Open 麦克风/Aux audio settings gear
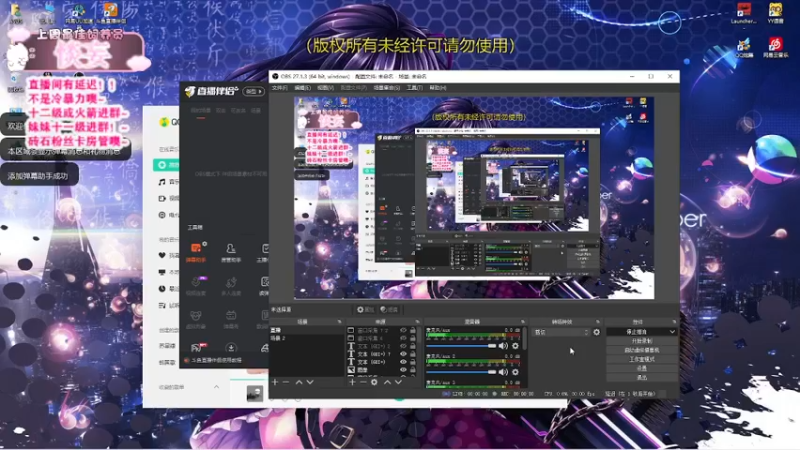This screenshot has width=800, height=450. point(515,346)
